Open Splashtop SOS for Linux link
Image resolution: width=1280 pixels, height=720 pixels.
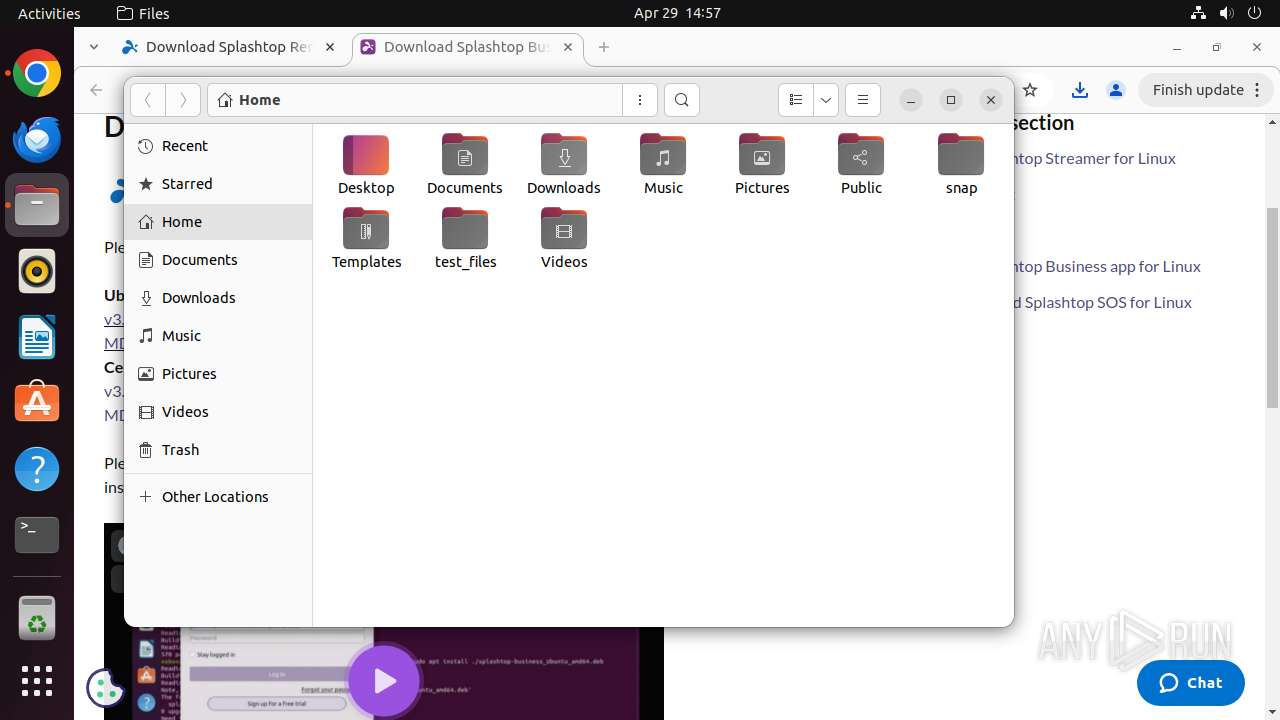click(1102, 303)
